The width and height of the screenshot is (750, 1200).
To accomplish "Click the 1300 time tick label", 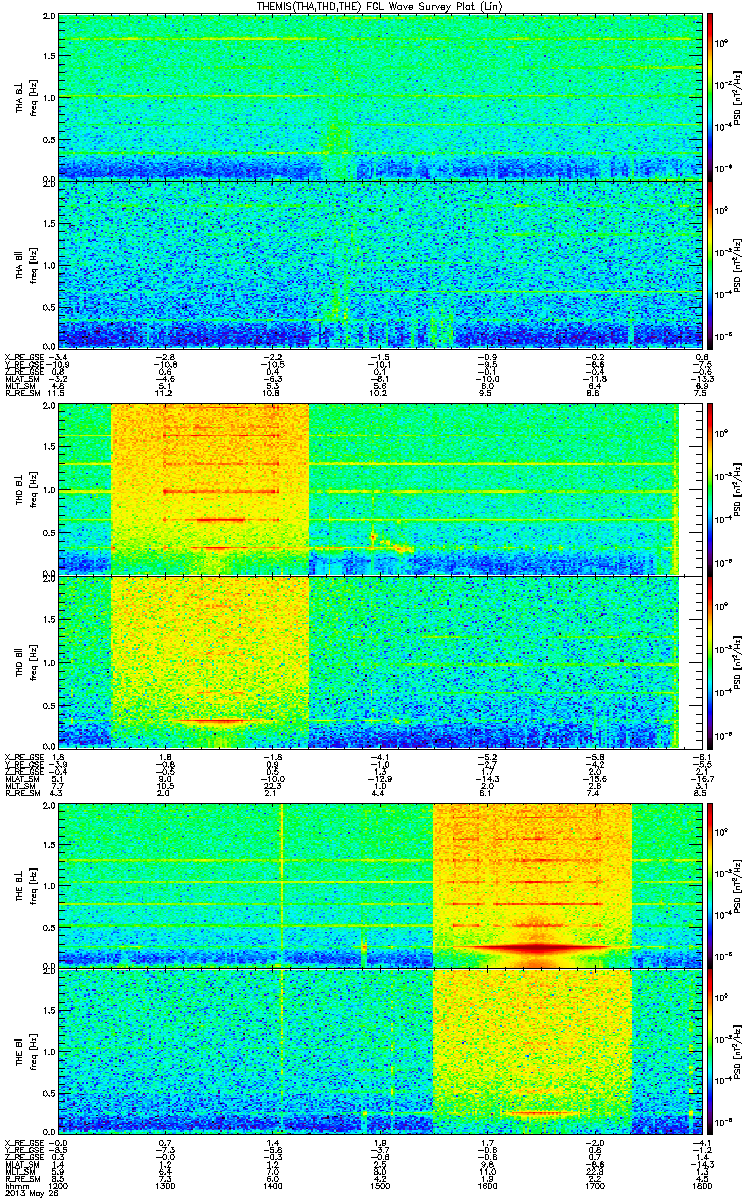I will pos(165,1184).
